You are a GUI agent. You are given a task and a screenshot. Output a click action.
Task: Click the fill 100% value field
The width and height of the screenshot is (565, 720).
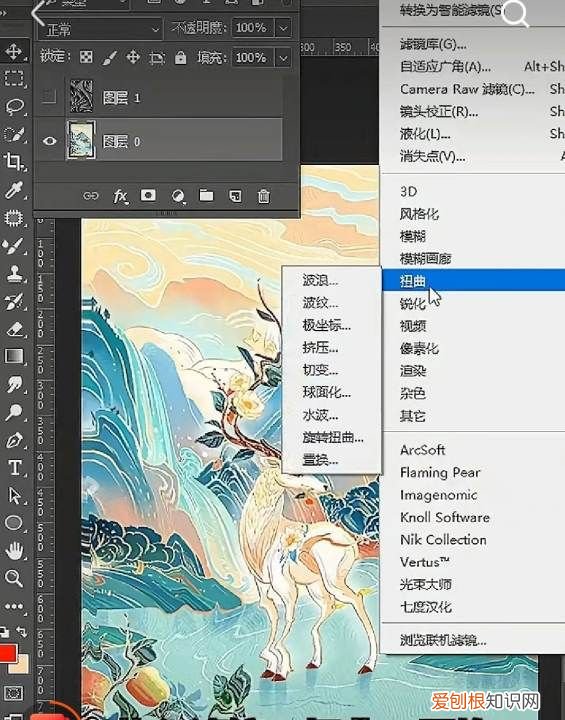pos(252,58)
